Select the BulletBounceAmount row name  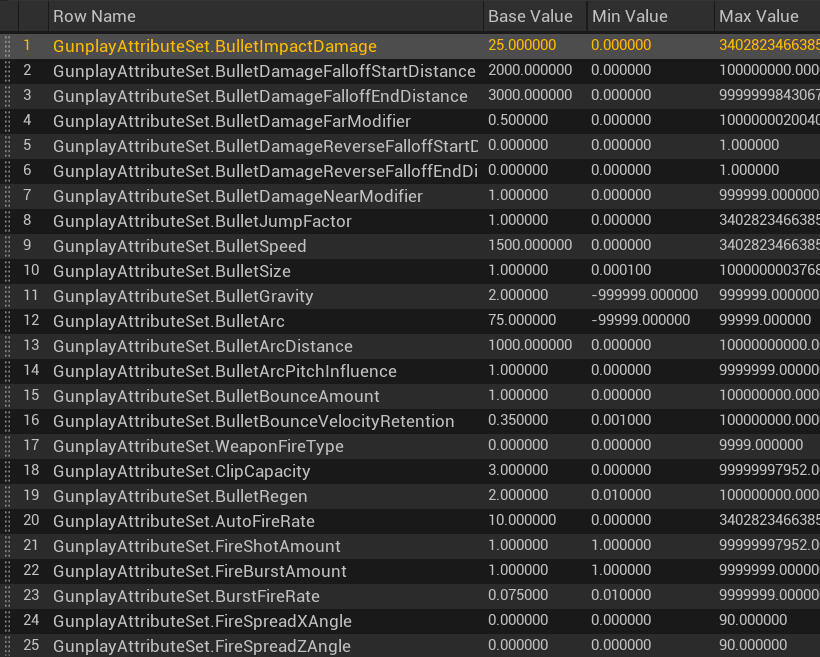click(217, 397)
